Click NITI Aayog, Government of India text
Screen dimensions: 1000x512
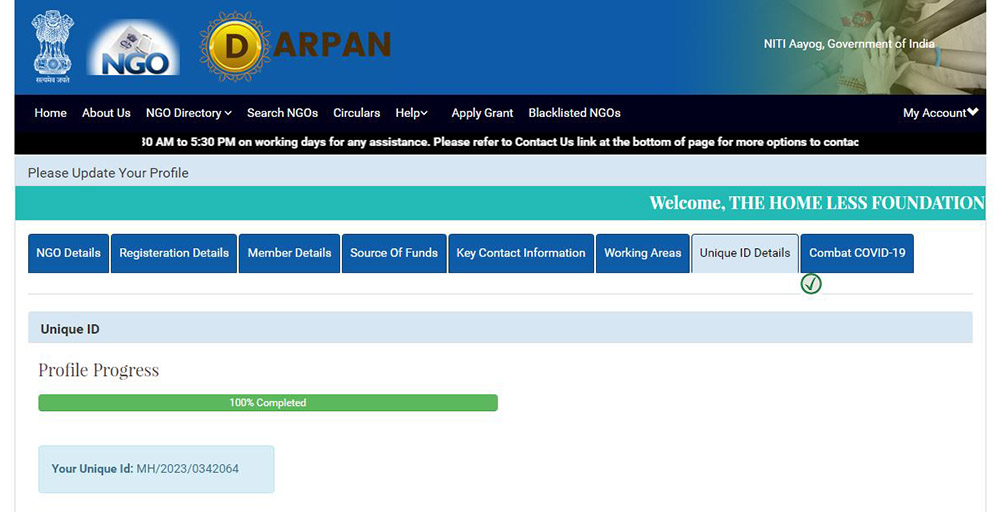tap(849, 44)
